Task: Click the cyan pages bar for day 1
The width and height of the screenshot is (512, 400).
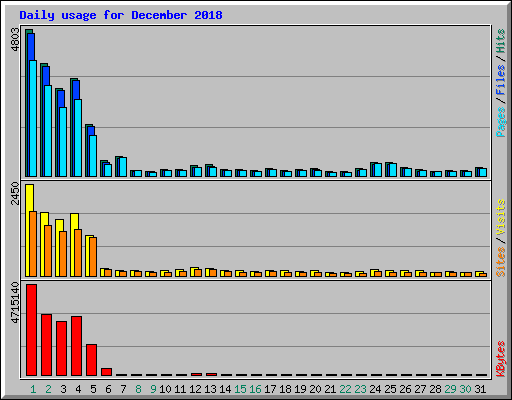Action: (x=33, y=118)
